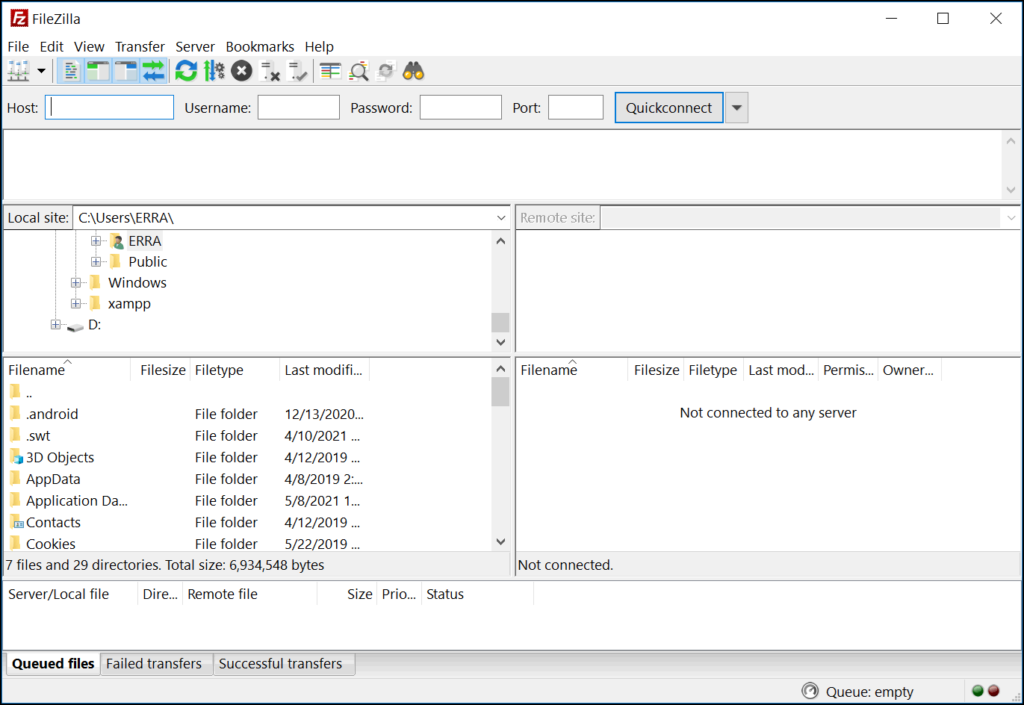This screenshot has width=1024, height=705.
Task: Click remote Owner... column header
Action: coord(908,370)
